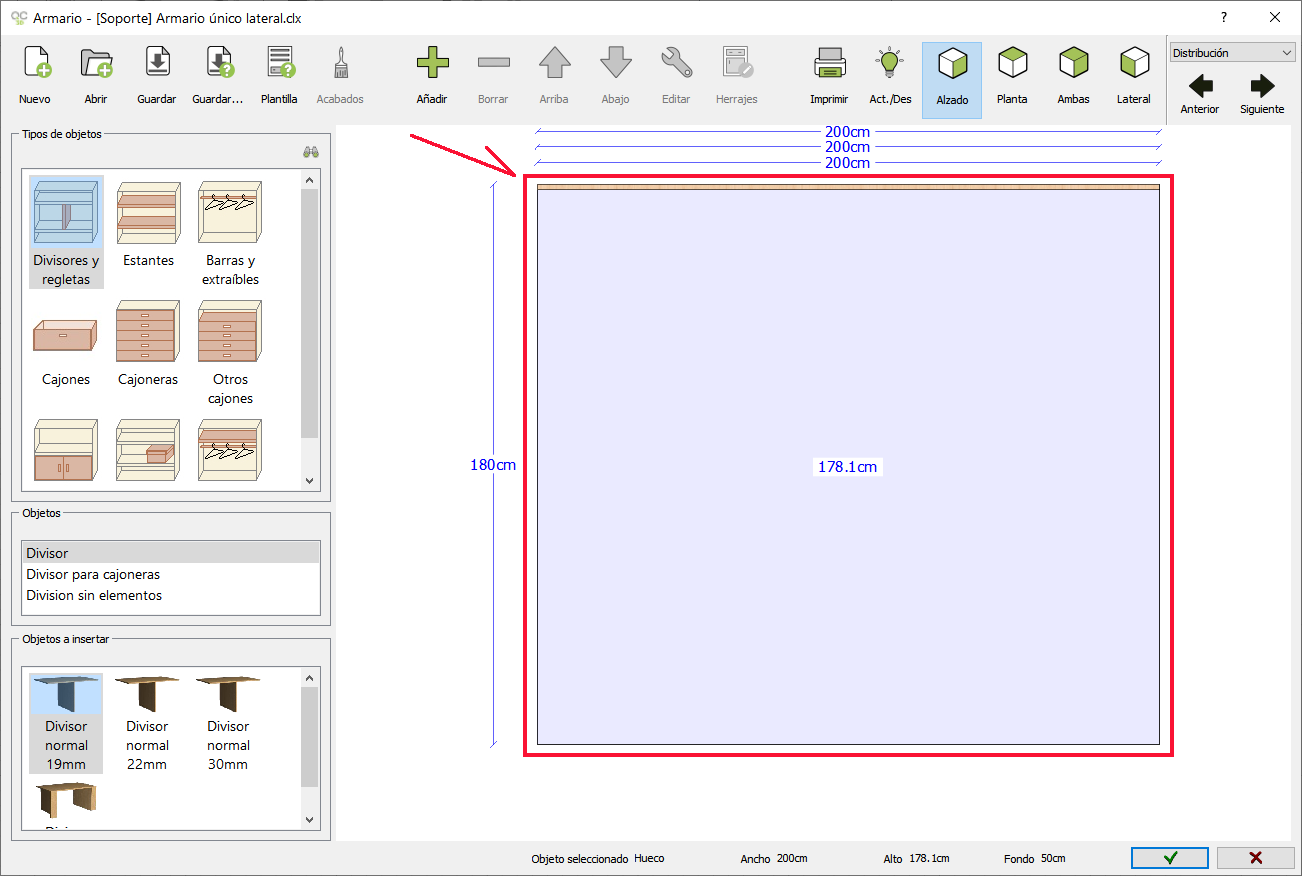Switch to the Alzado view
Viewport: 1302px width, 876px height.
pyautogui.click(x=952, y=80)
